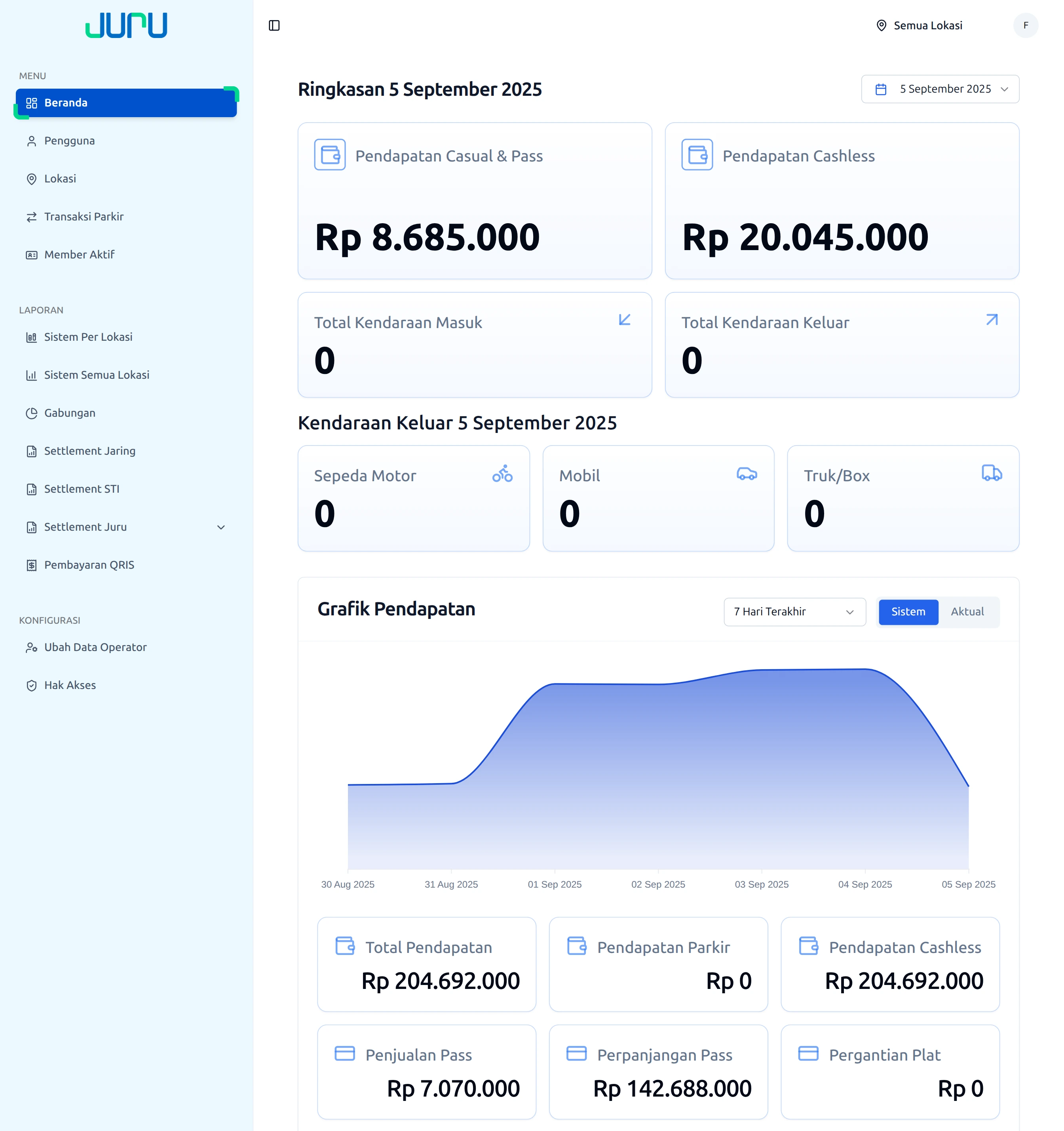
Task: Click the Sistem Per Lokasi chart icon
Action: (32, 338)
